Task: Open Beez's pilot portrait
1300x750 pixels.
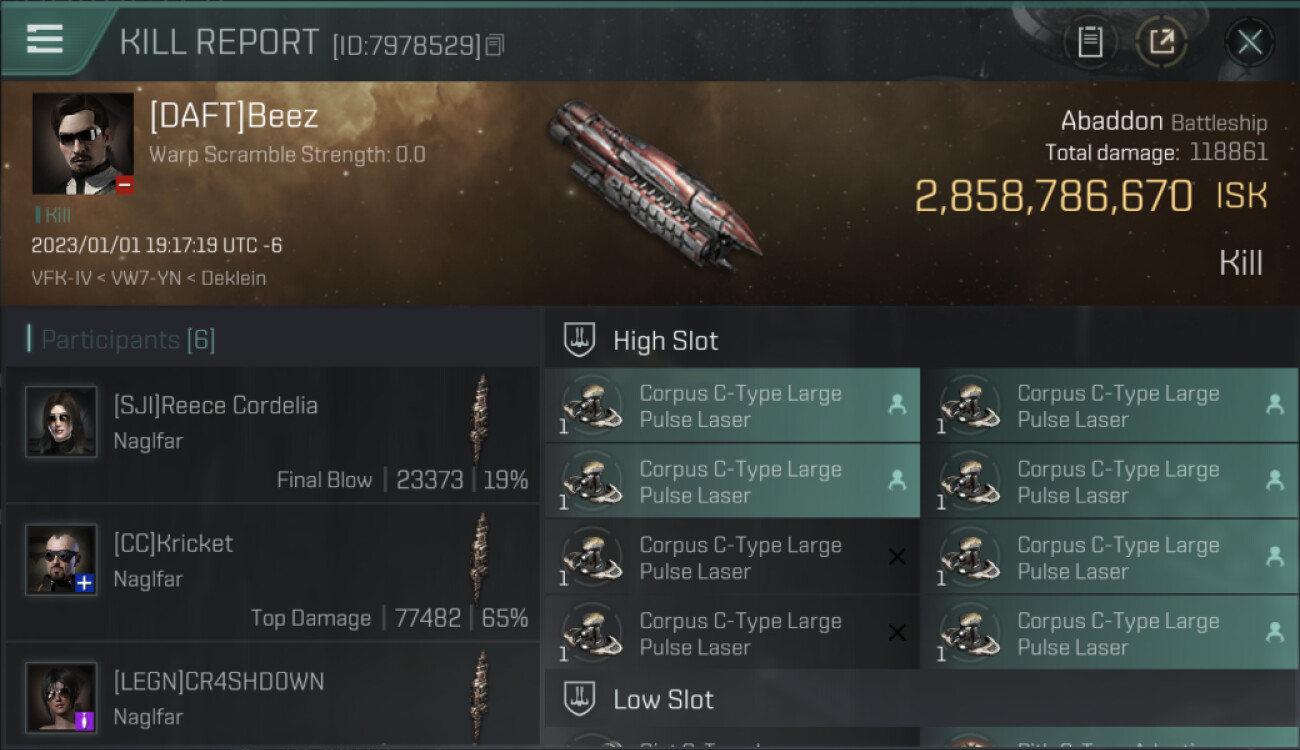Action: tap(82, 143)
